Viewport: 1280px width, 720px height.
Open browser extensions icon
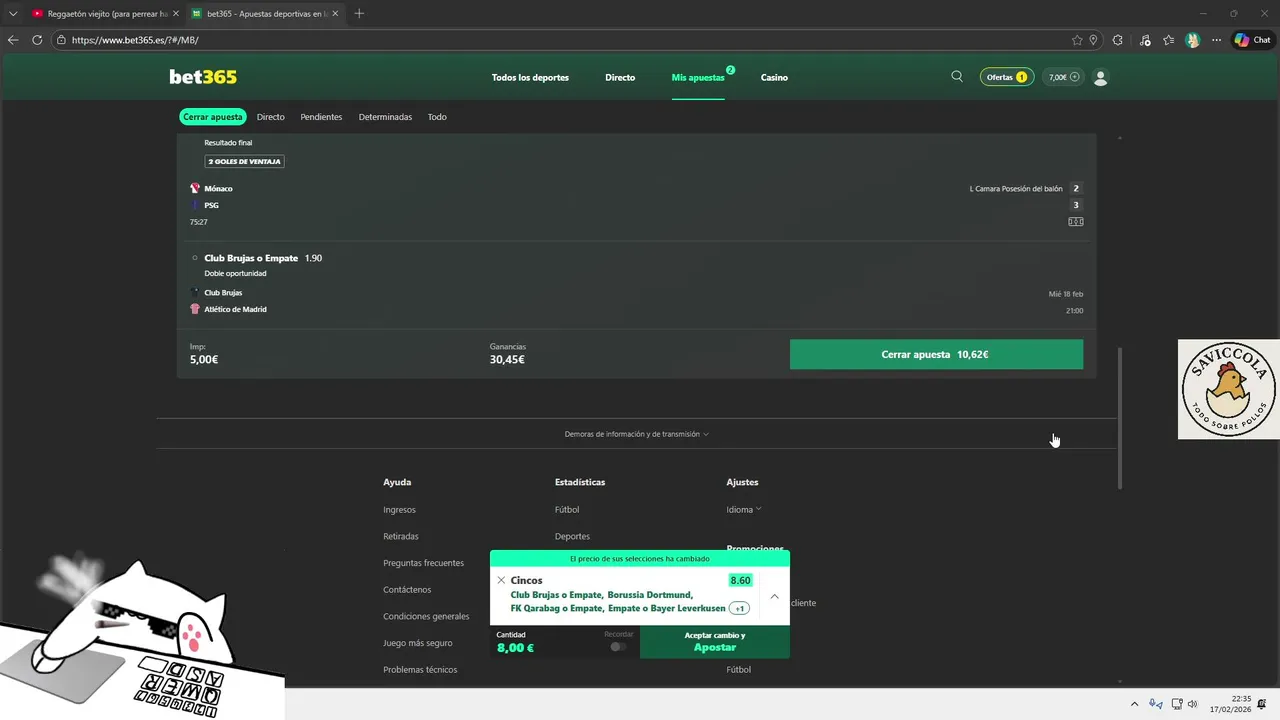(1118, 40)
